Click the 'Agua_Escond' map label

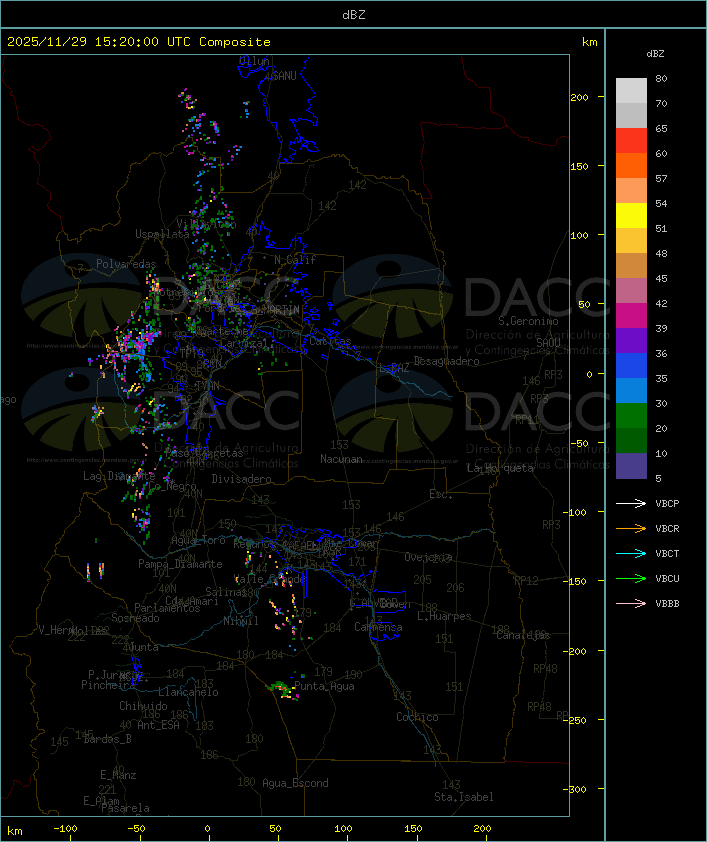coord(295,783)
